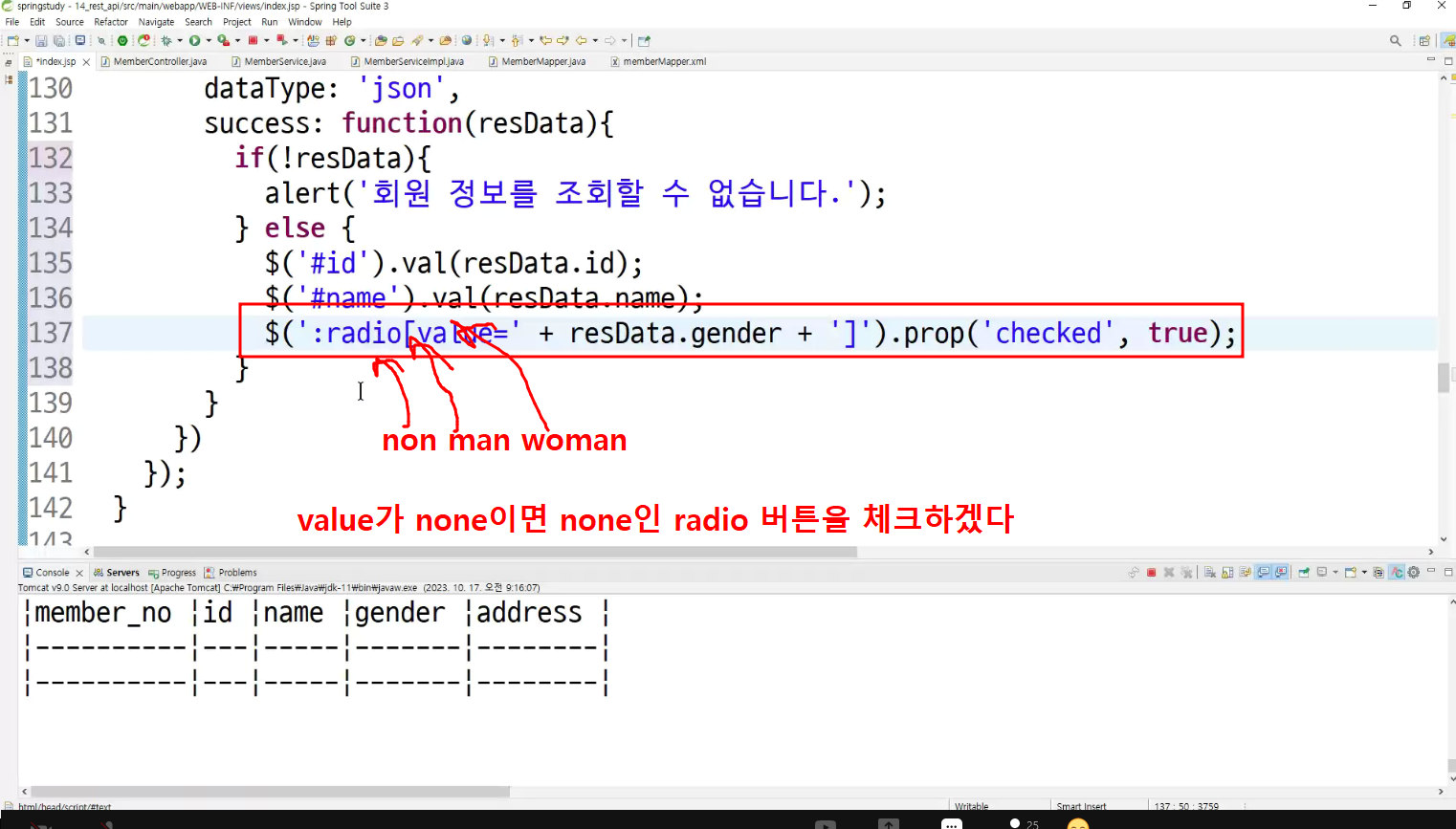Close the index.jsp editor tab
Viewport: 1456px width, 829px height.
pos(86,62)
